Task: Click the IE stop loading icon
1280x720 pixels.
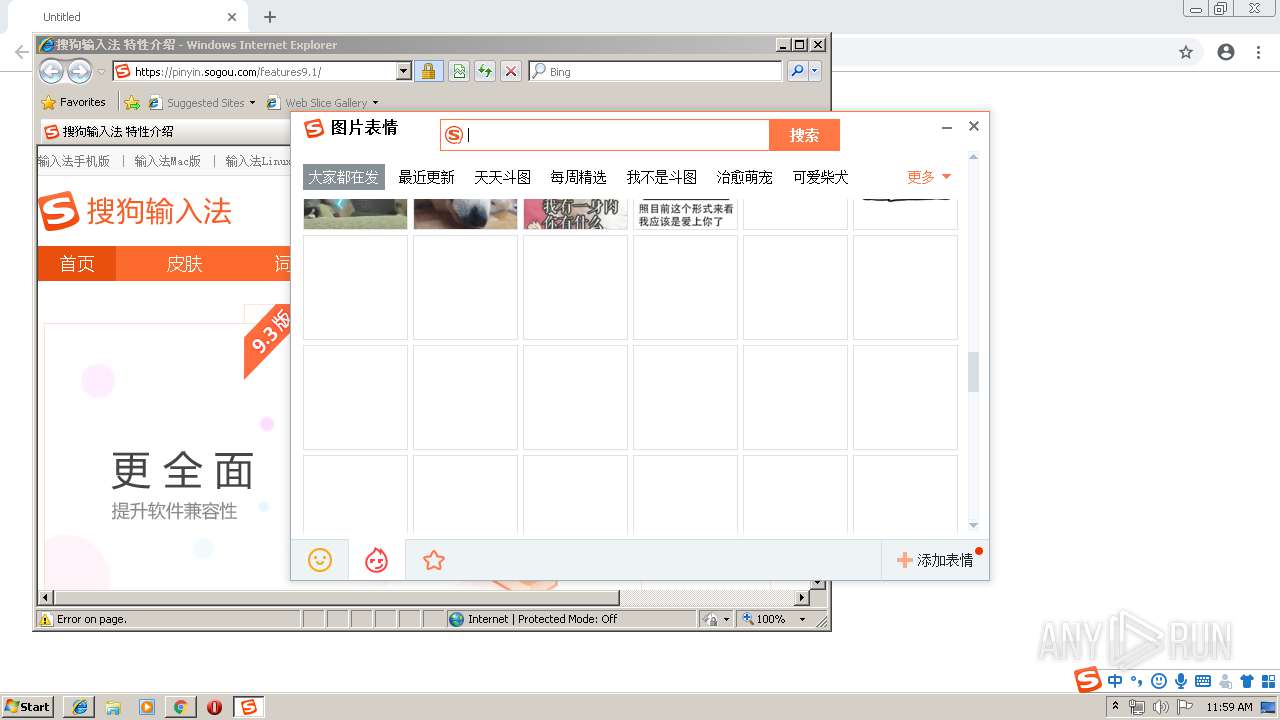Action: click(511, 71)
